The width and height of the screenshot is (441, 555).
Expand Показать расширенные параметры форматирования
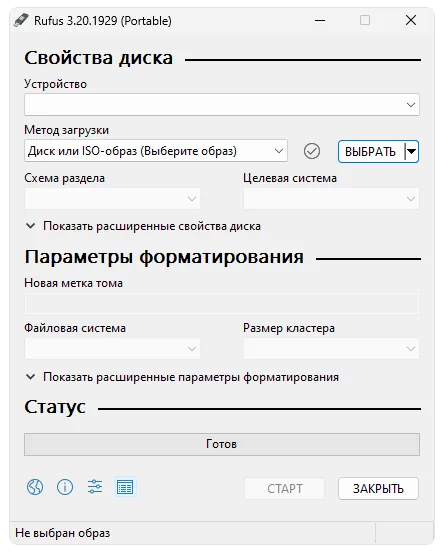click(x=182, y=377)
